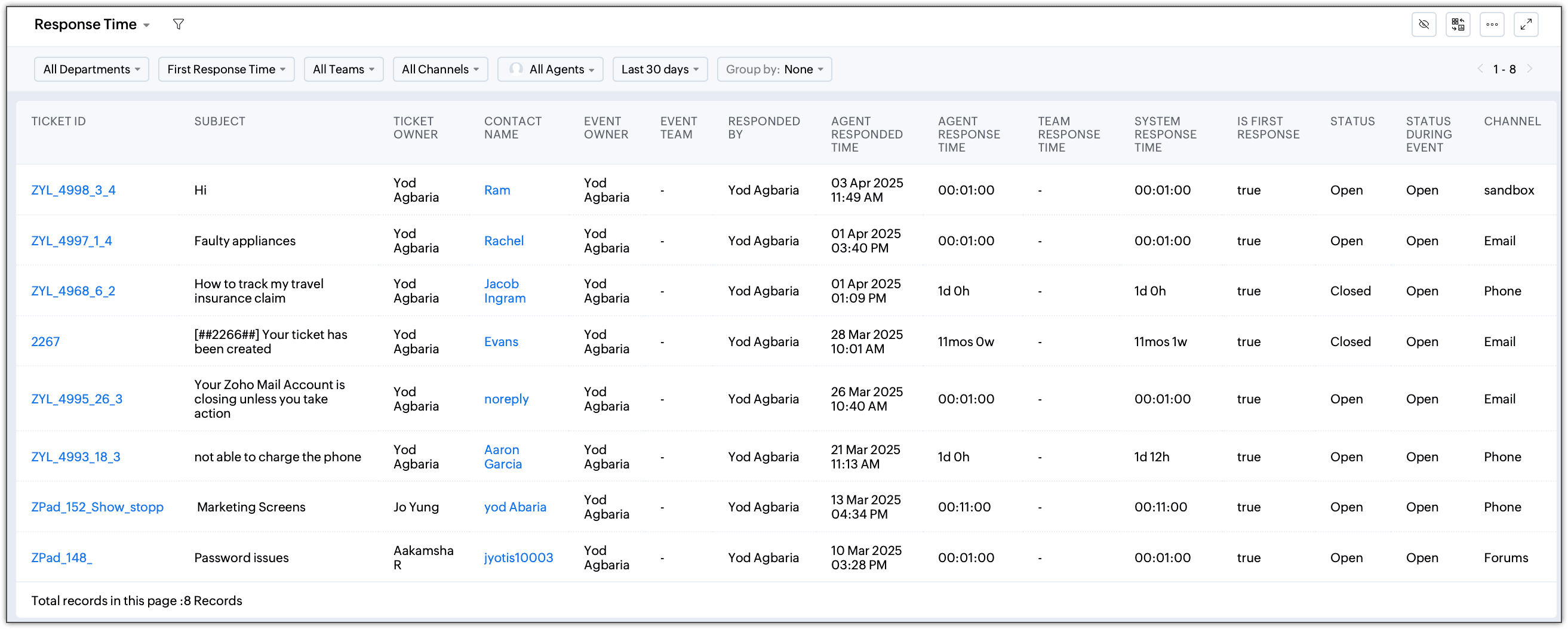This screenshot has width=1568, height=629.
Task: Open the All Teams filter
Action: tap(343, 69)
